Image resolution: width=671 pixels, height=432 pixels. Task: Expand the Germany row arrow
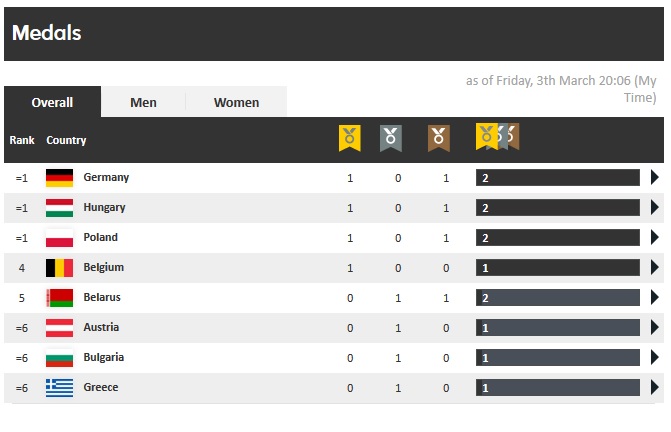pyautogui.click(x=655, y=178)
